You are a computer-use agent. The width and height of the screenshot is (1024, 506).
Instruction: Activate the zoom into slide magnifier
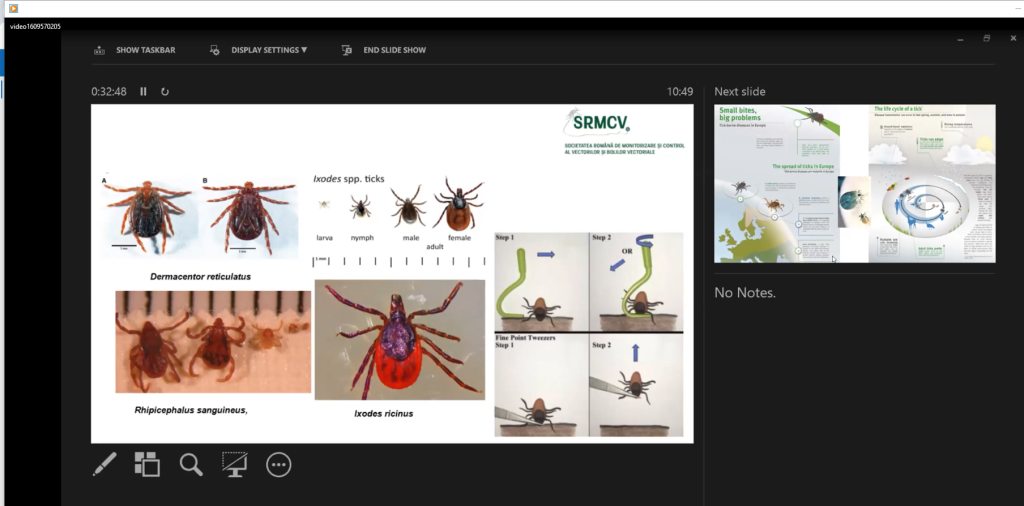191,464
